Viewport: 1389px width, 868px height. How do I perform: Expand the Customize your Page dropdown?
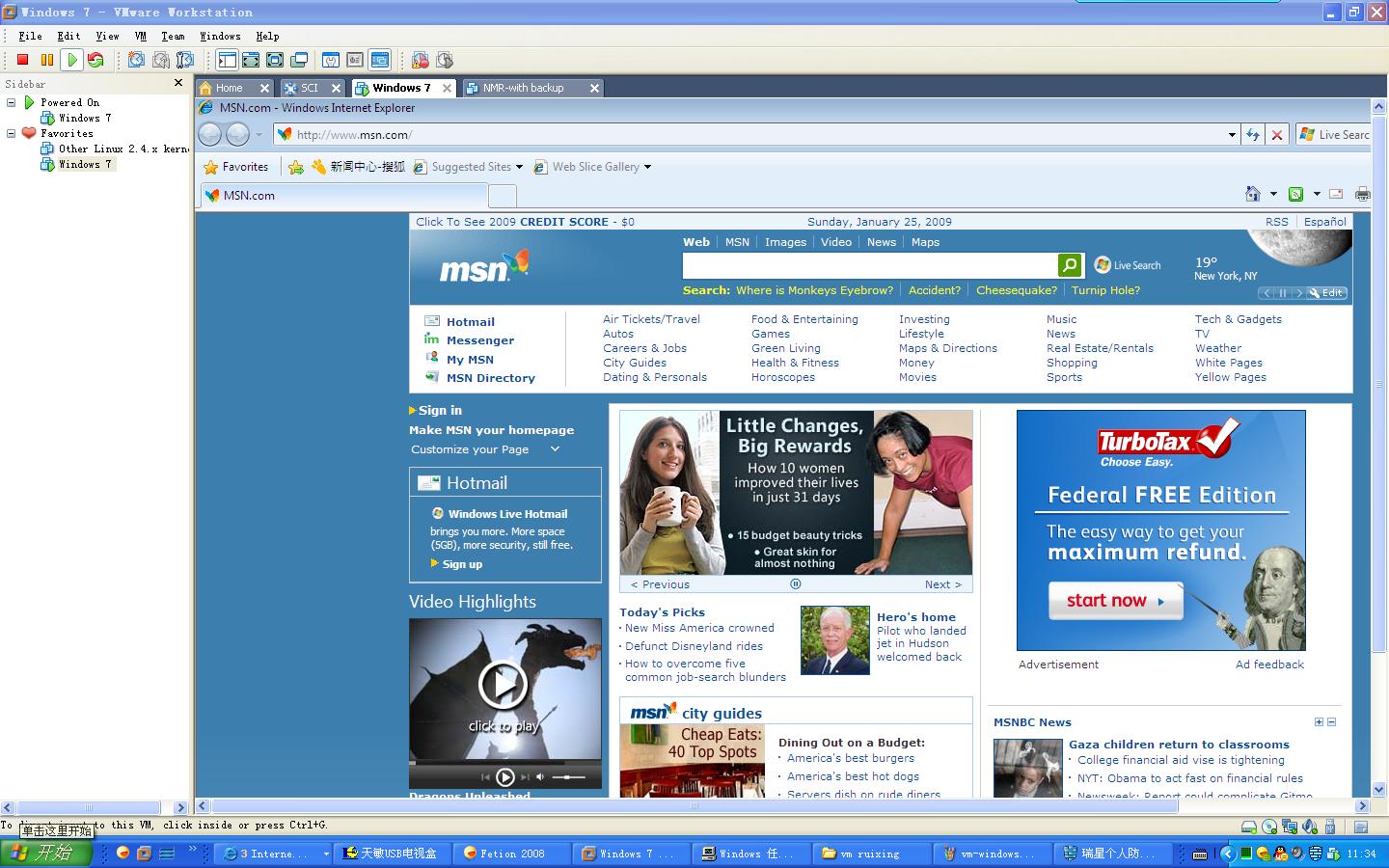555,449
